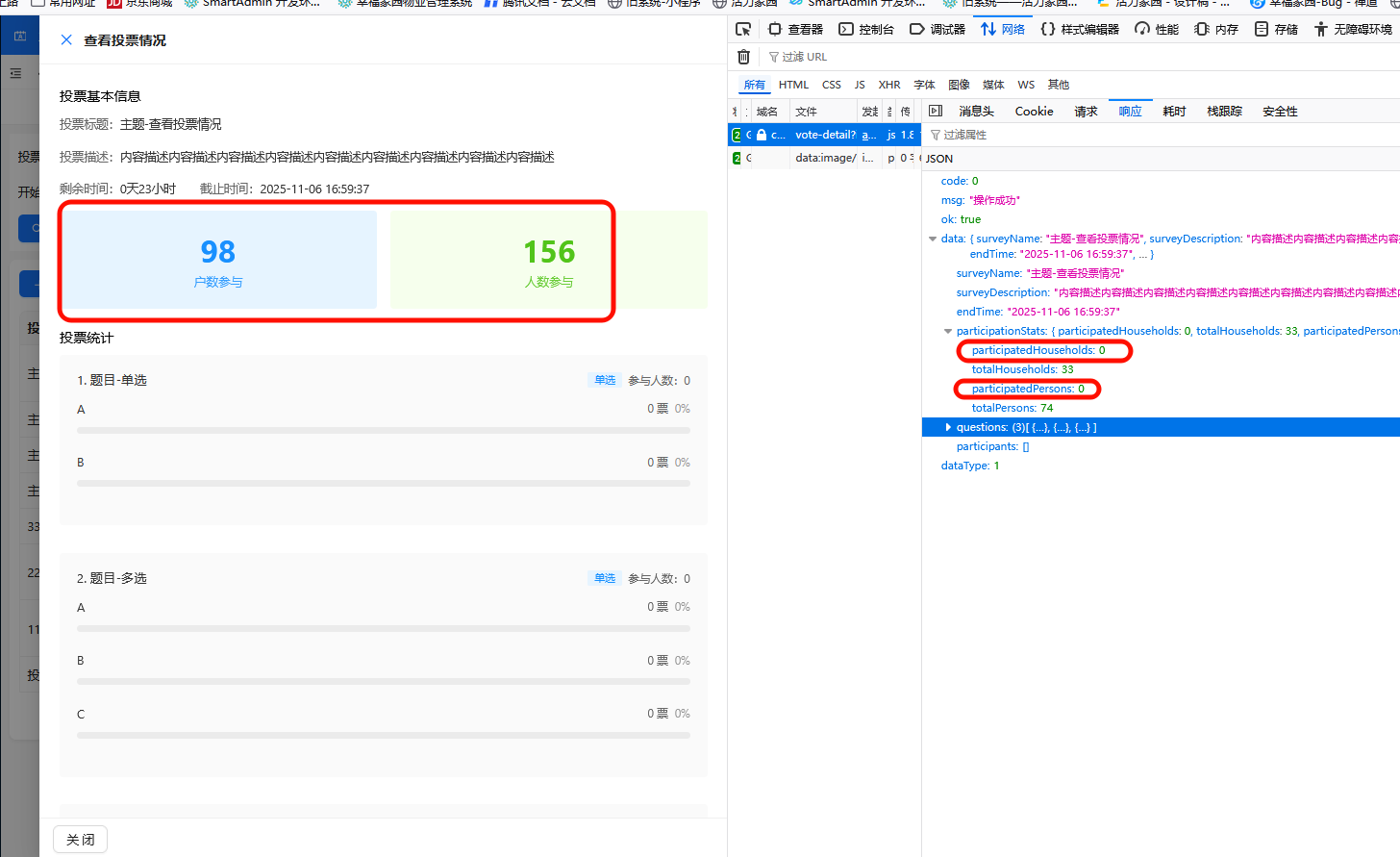The height and width of the screenshot is (857, 1400).
Task: Filter requests by XHR type
Action: [x=889, y=85]
